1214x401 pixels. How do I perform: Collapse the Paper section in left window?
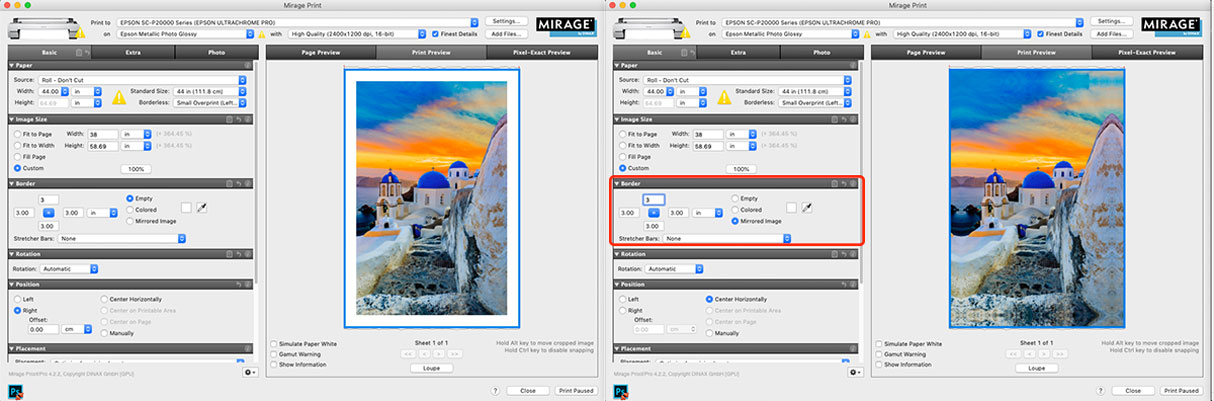point(12,65)
